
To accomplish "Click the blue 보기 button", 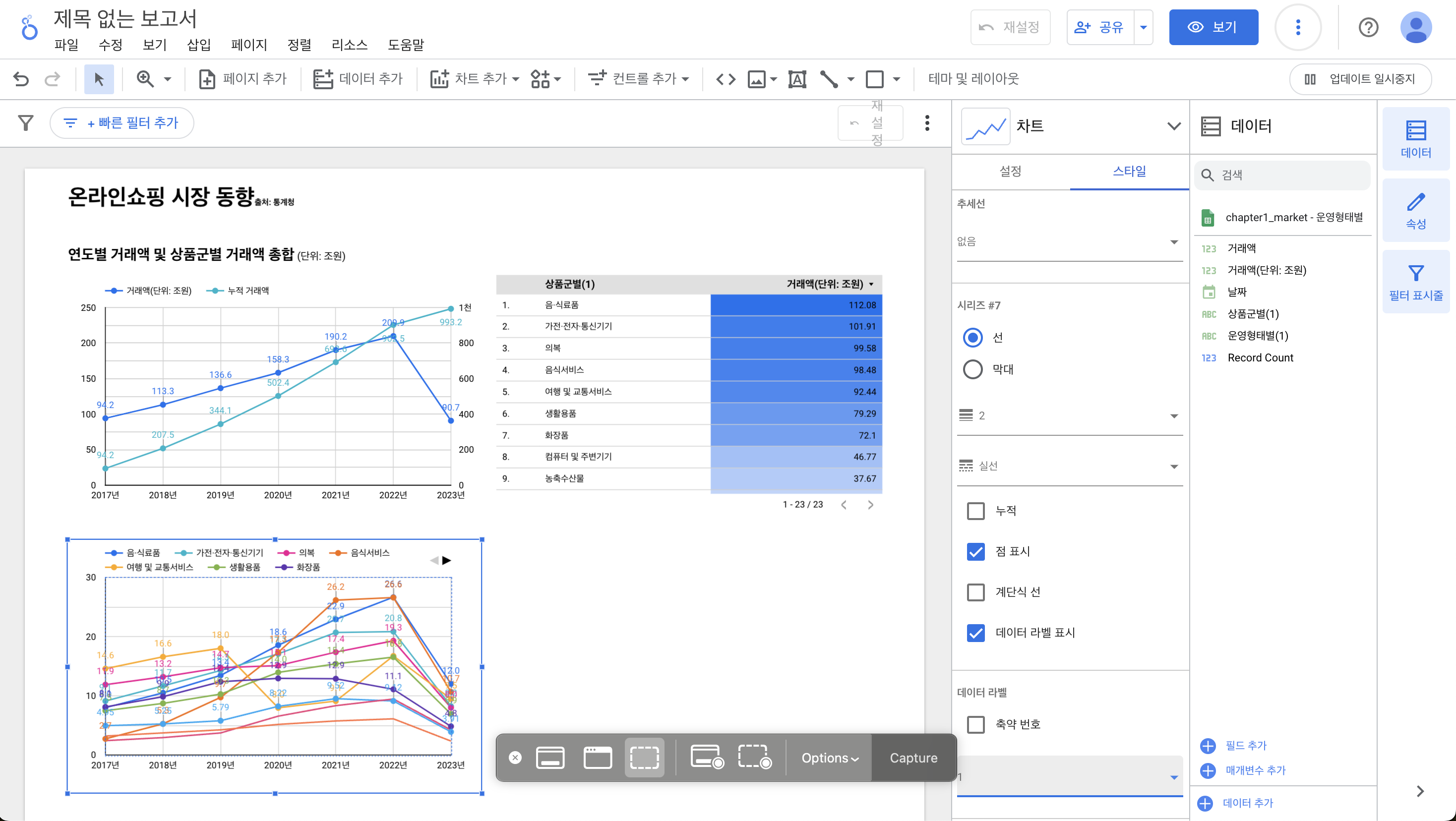I will 1213,27.
